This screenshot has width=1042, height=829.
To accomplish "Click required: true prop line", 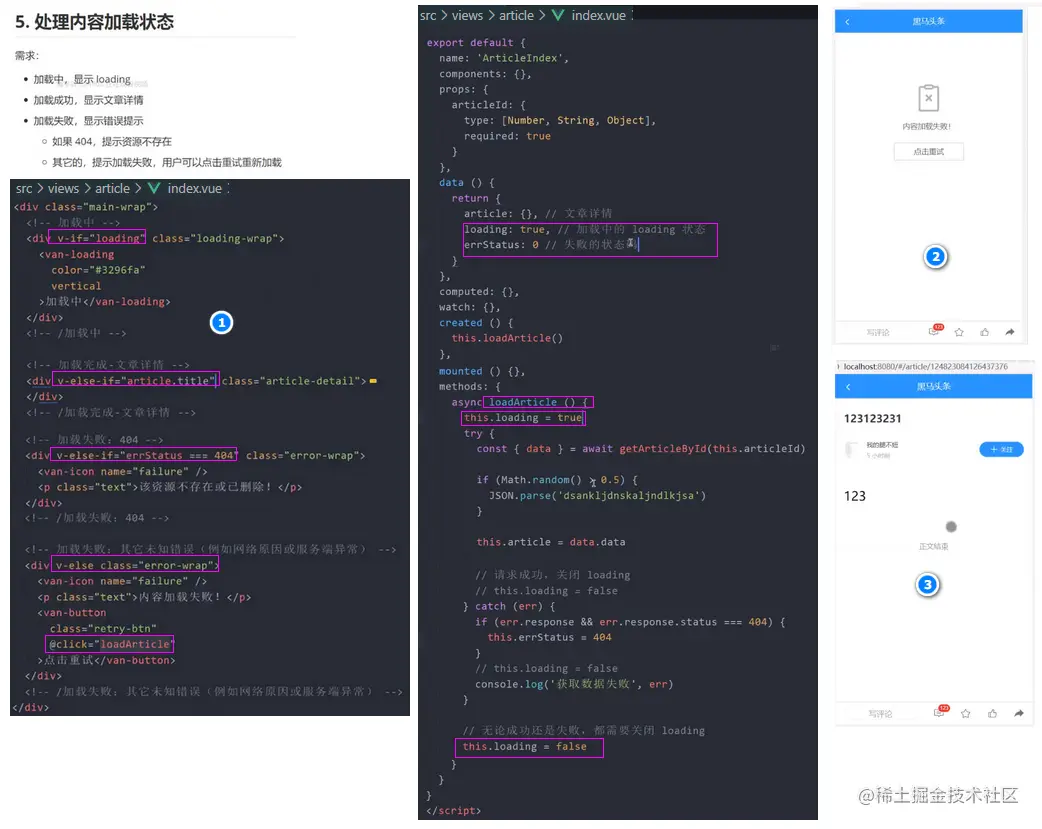I will click(x=507, y=136).
